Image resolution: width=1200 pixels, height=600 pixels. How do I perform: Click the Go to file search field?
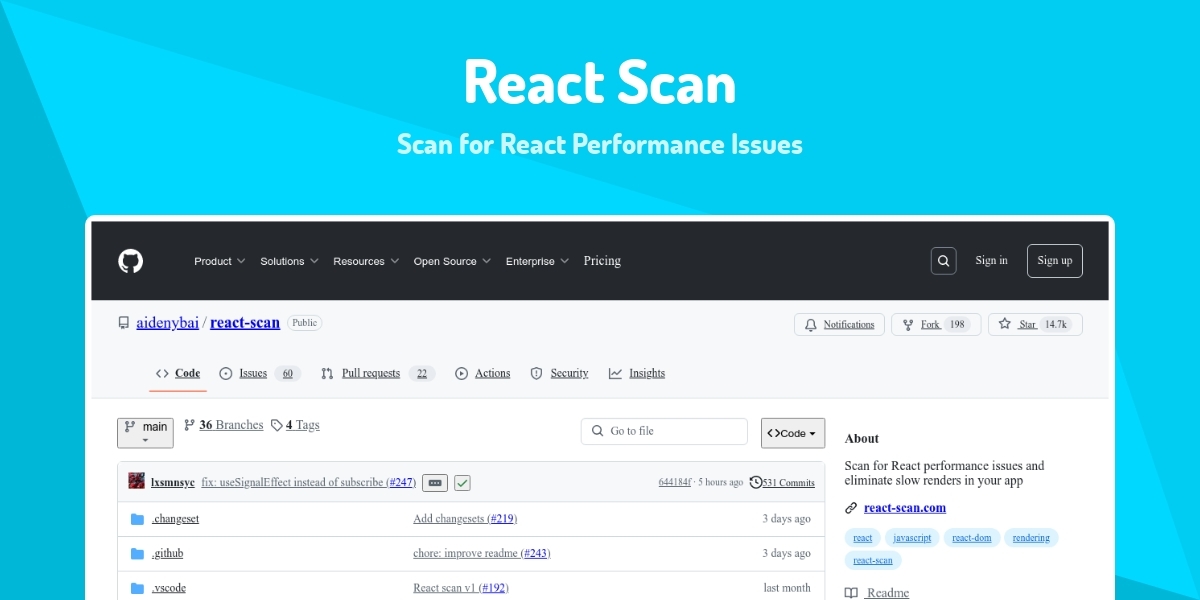click(x=664, y=431)
